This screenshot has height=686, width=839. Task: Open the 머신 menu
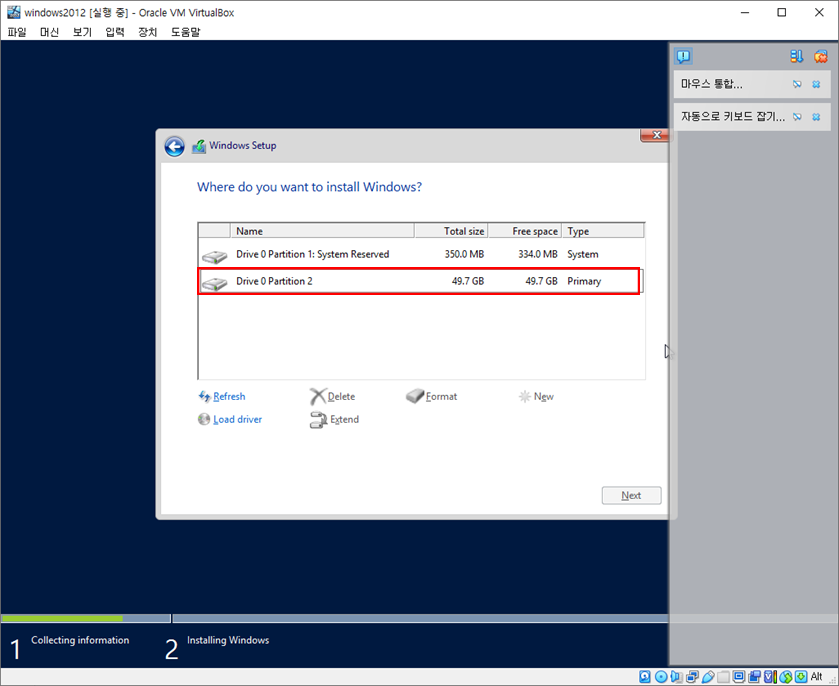tap(49, 32)
